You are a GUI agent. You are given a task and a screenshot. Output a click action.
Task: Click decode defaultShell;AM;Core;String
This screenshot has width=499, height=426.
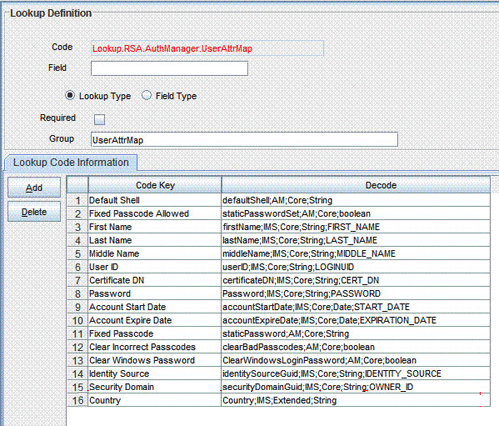356,200
